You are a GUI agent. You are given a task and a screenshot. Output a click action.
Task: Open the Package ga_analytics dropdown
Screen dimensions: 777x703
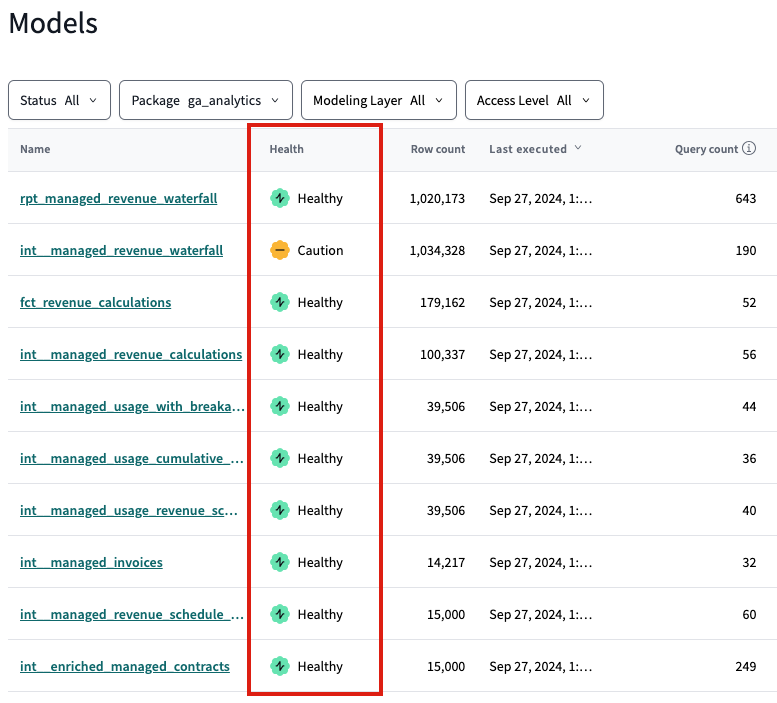pos(206,100)
